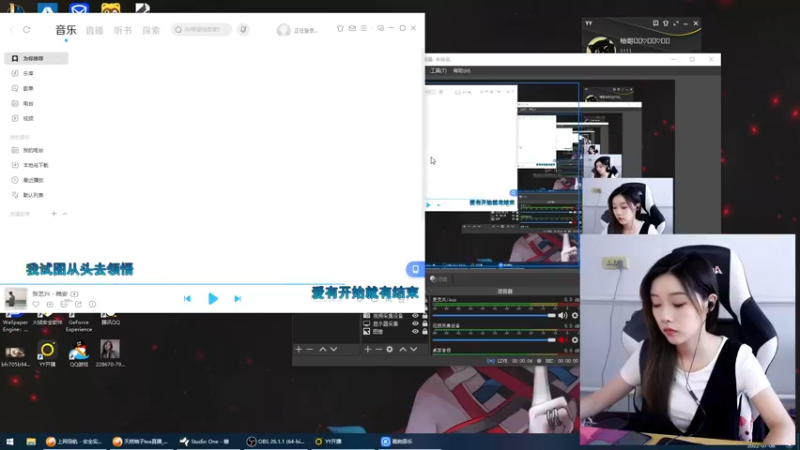The image size is (800, 450).
Task: Move scene down in the OBS scenes panel
Action: [x=334, y=349]
